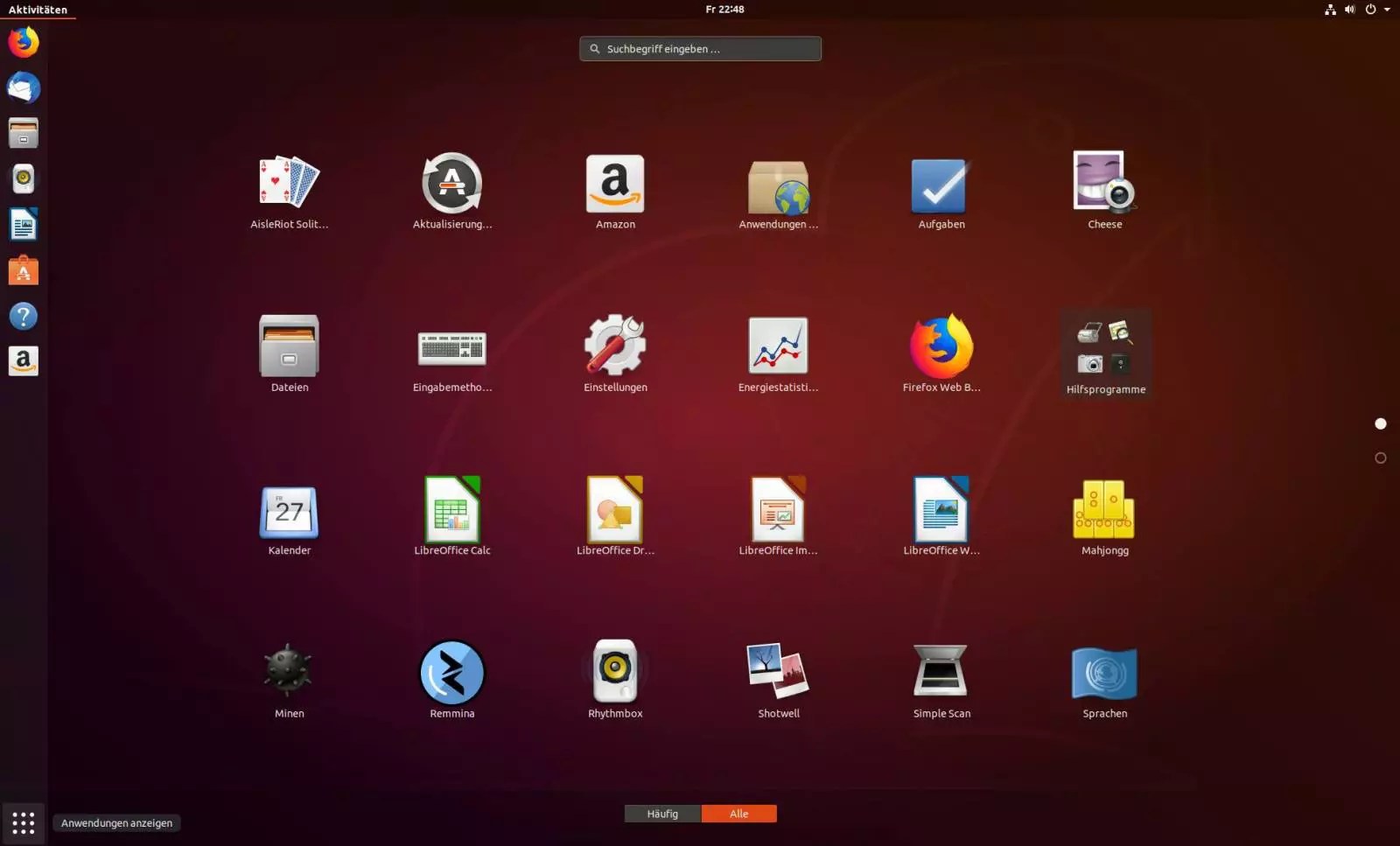The image size is (1400, 846).
Task: Open Firefox from the left dock
Action: coord(24,42)
